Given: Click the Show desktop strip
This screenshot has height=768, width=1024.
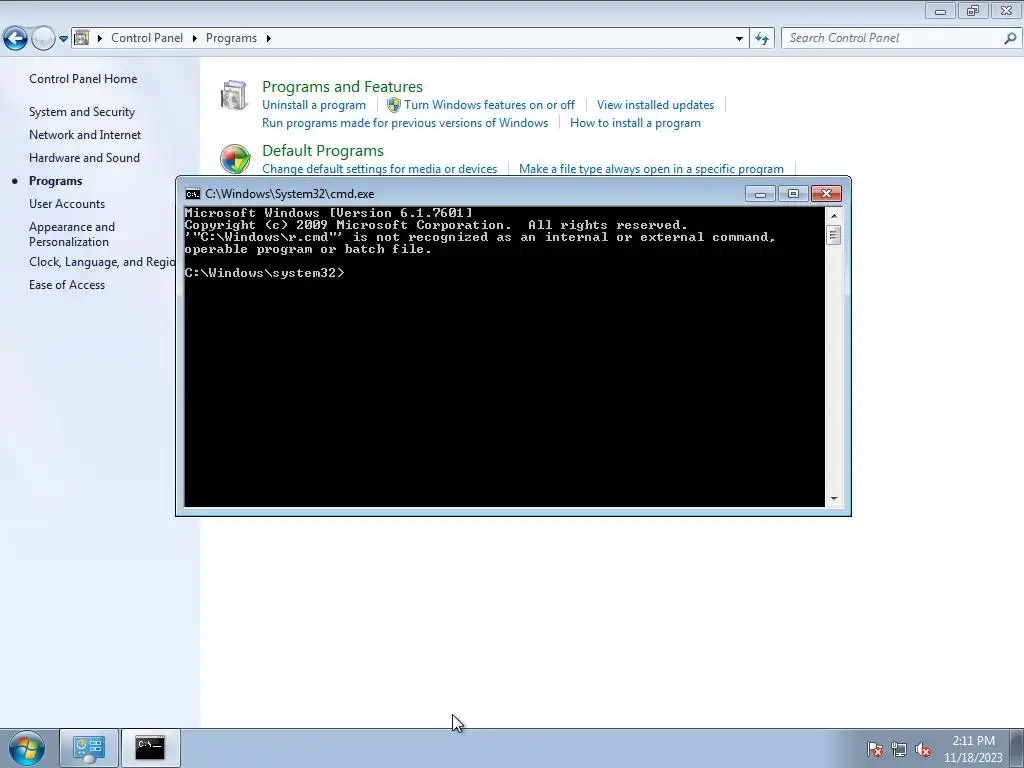Looking at the screenshot, I should point(1017,748).
